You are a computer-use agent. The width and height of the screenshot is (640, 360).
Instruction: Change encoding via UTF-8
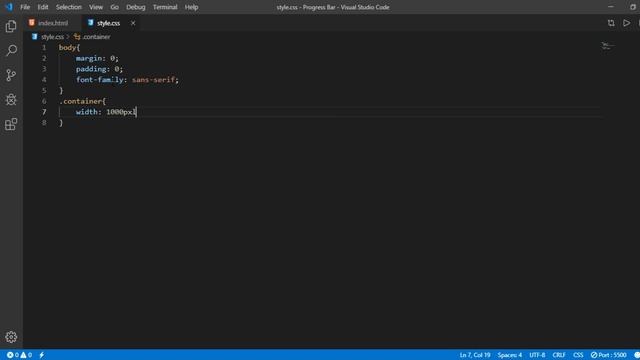point(537,355)
